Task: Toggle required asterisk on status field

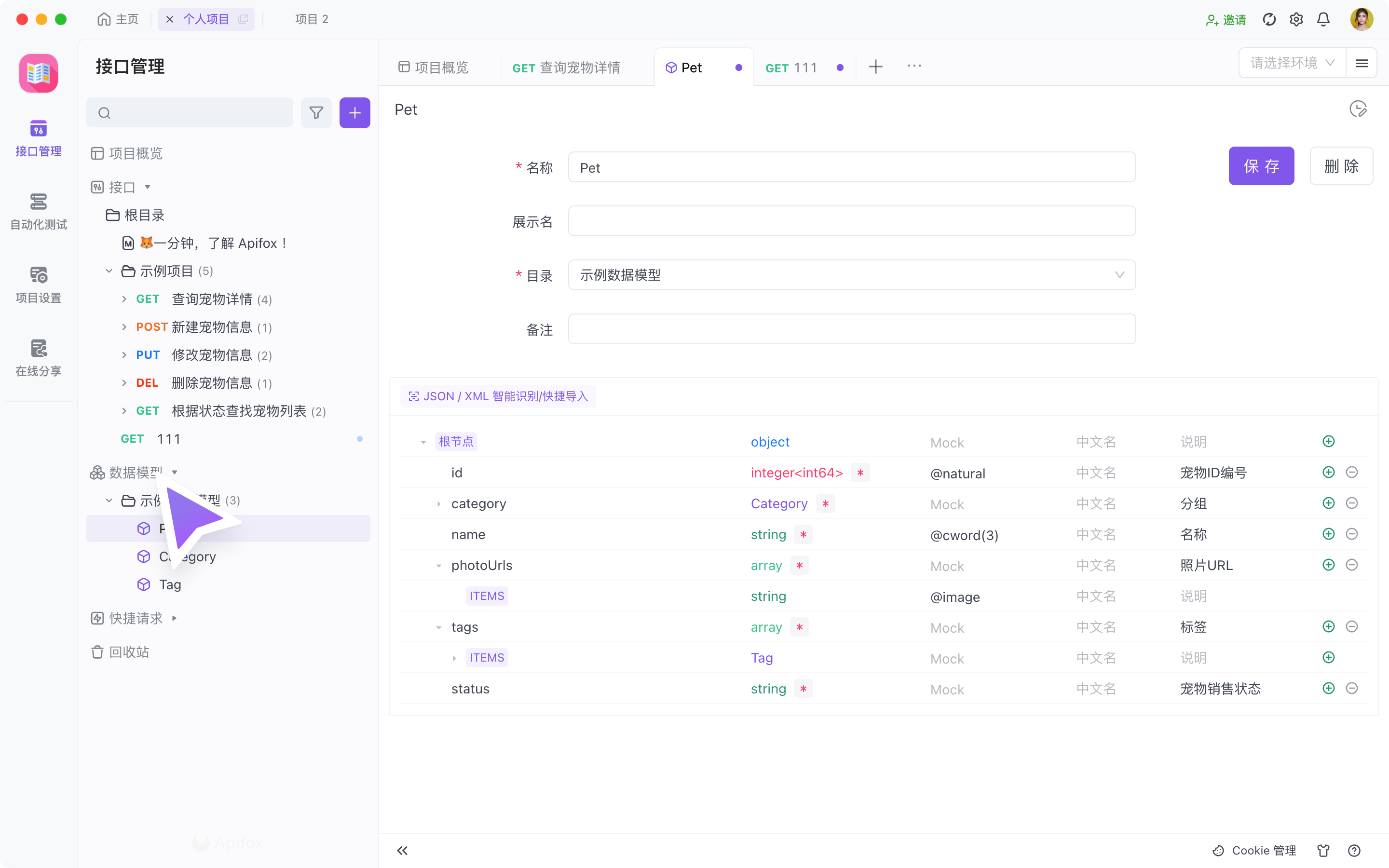Action: point(803,688)
